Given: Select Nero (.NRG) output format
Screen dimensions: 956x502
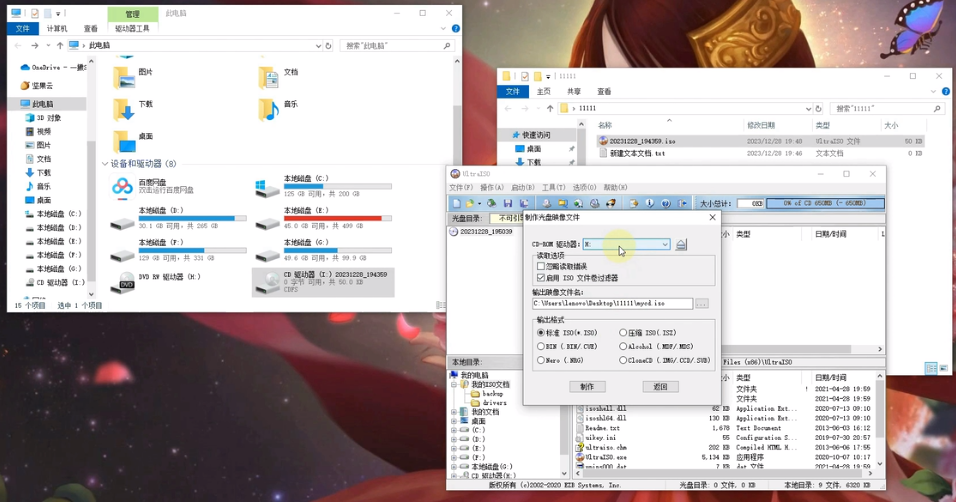Looking at the screenshot, I should [x=541, y=360].
